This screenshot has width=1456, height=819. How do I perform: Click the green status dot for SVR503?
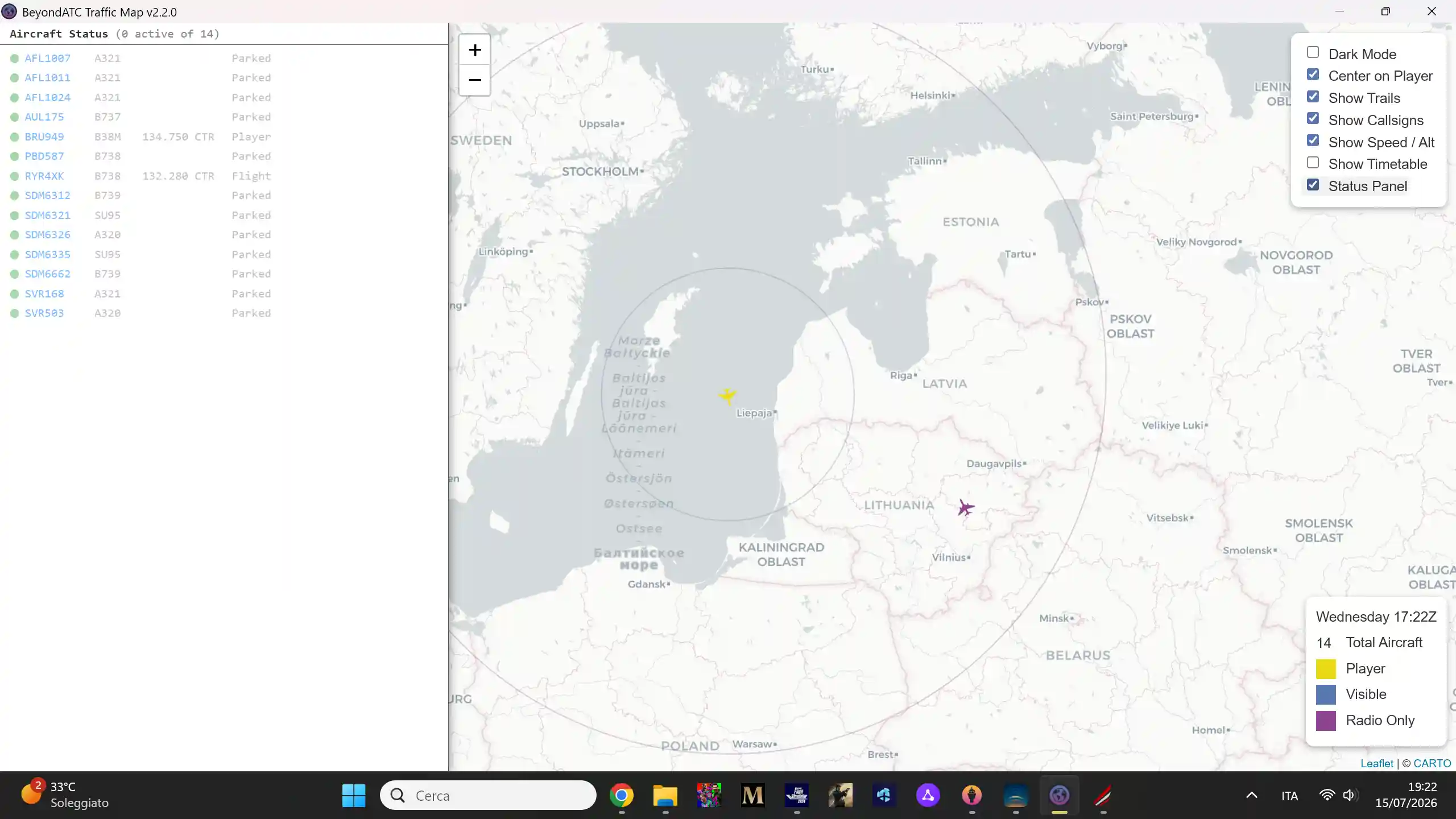14,313
